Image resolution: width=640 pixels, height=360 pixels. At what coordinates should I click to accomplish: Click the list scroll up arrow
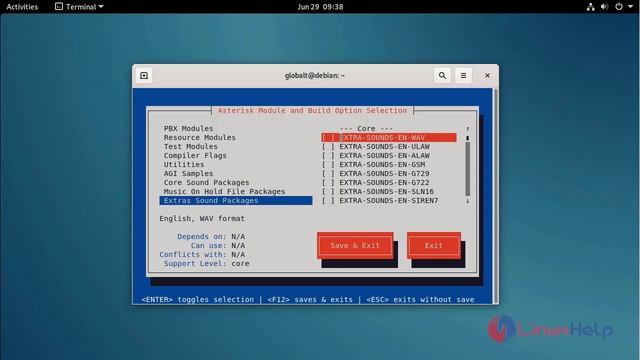(x=467, y=129)
